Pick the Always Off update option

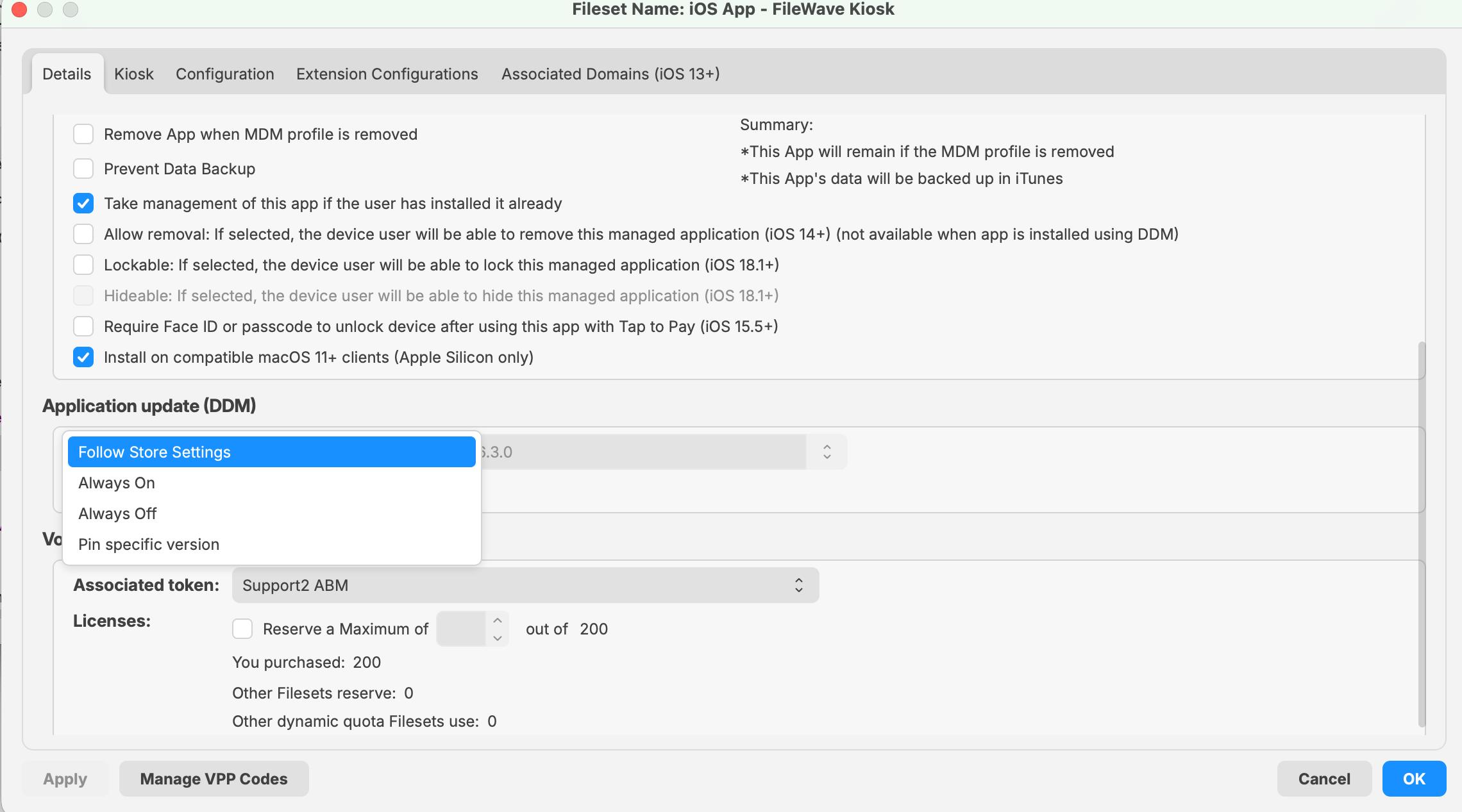pos(117,514)
